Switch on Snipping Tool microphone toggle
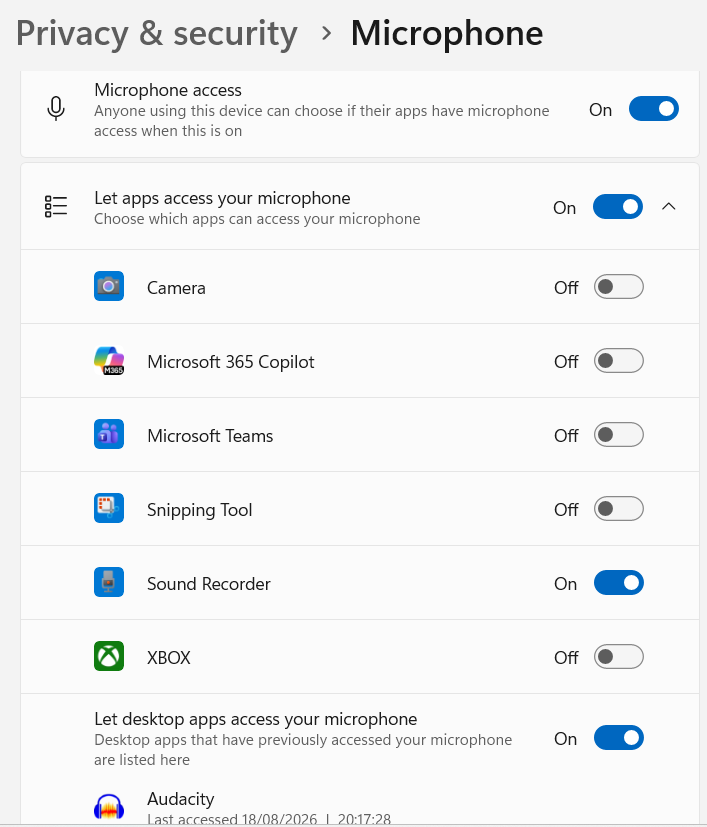This screenshot has width=707, height=827. coord(619,509)
